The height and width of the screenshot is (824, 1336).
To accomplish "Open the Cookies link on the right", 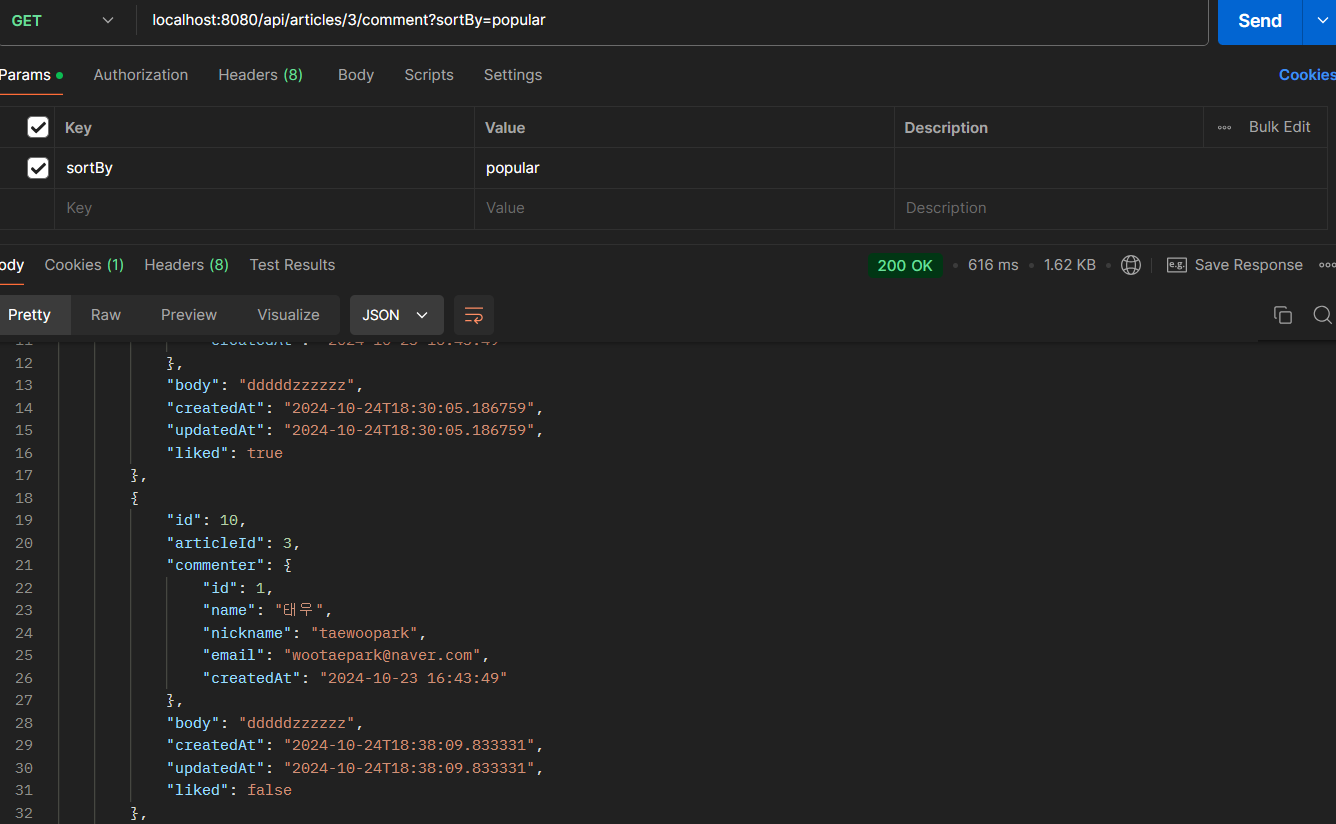I will click(1307, 75).
